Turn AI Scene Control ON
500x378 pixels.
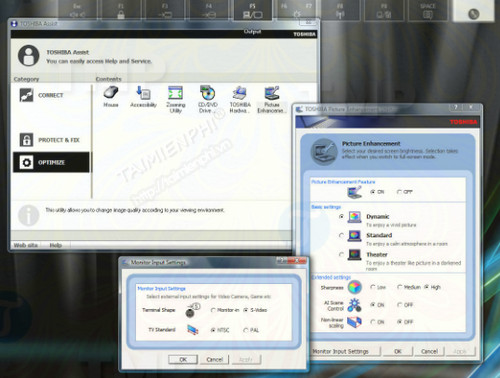coord(373,305)
